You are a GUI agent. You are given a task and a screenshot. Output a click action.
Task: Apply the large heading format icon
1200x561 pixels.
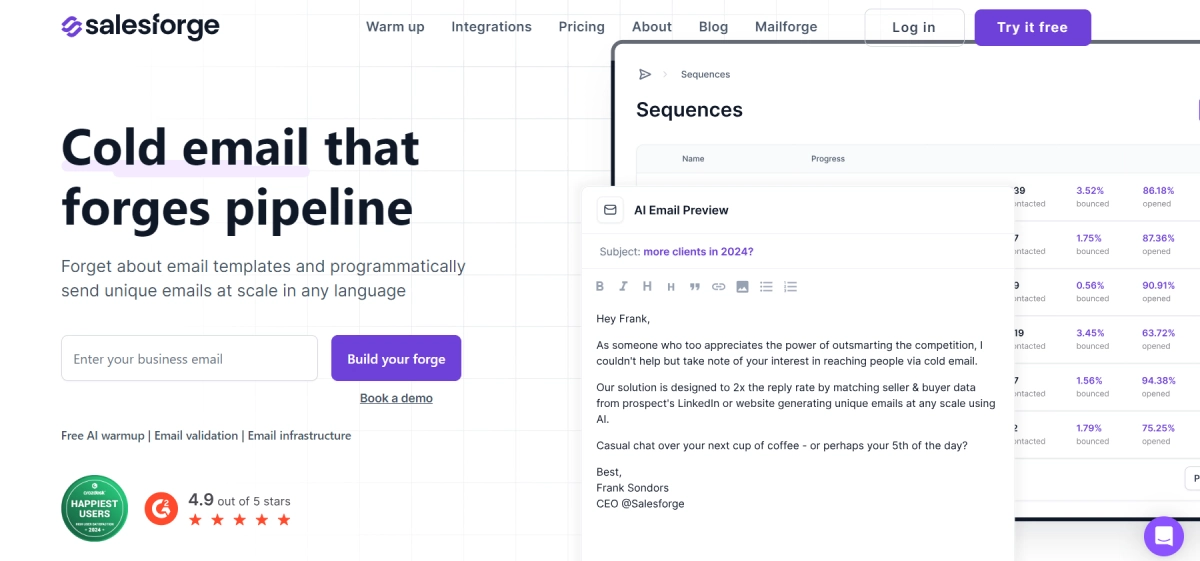647,286
